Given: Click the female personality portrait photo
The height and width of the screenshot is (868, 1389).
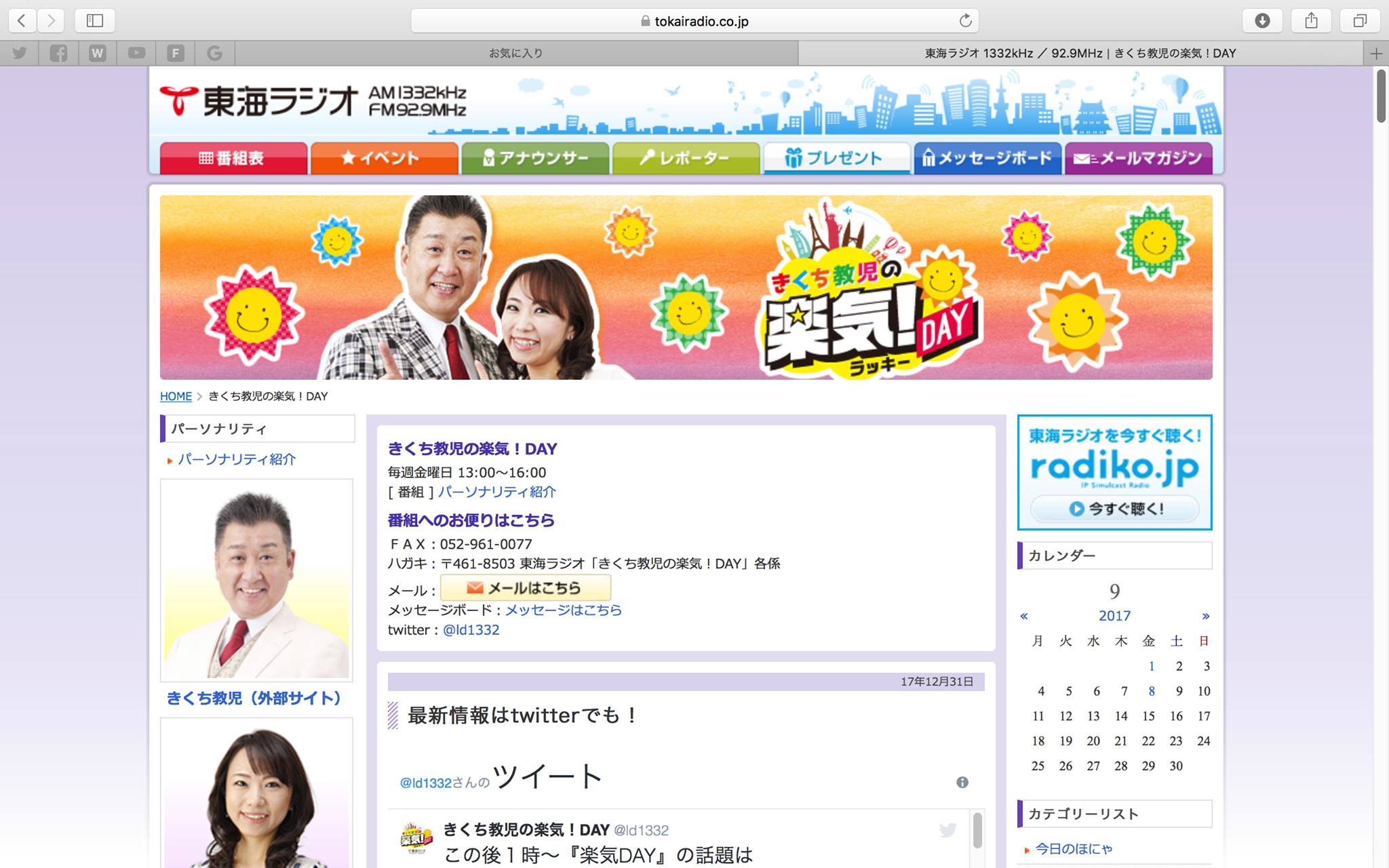Looking at the screenshot, I should (256, 793).
